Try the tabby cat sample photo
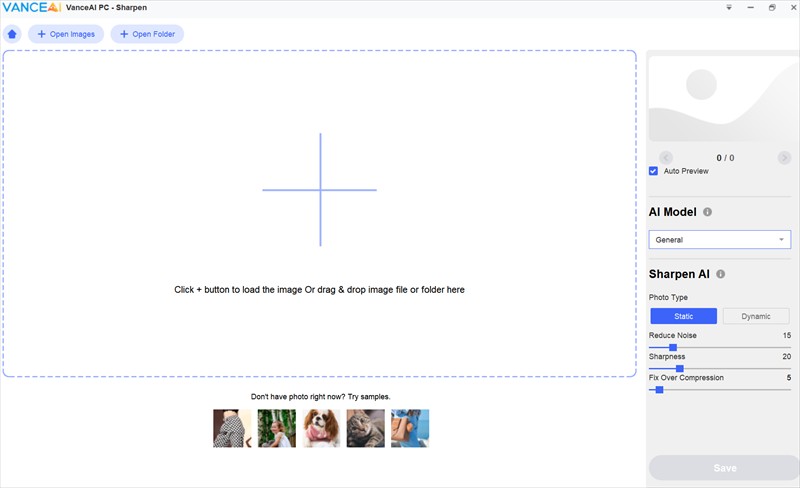The width and height of the screenshot is (800, 488). [365, 428]
